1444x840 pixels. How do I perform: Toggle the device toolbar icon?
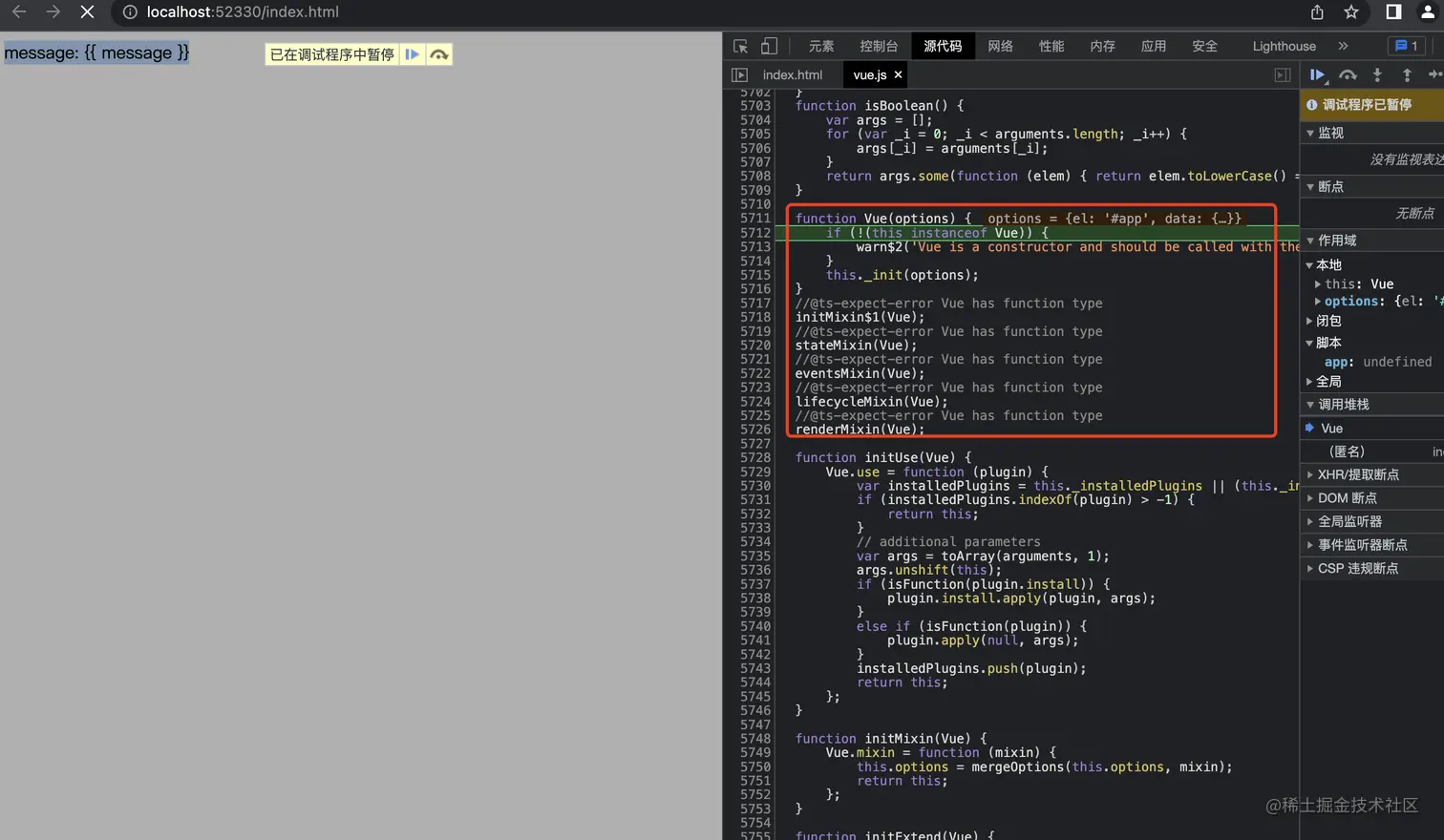pyautogui.click(x=769, y=46)
